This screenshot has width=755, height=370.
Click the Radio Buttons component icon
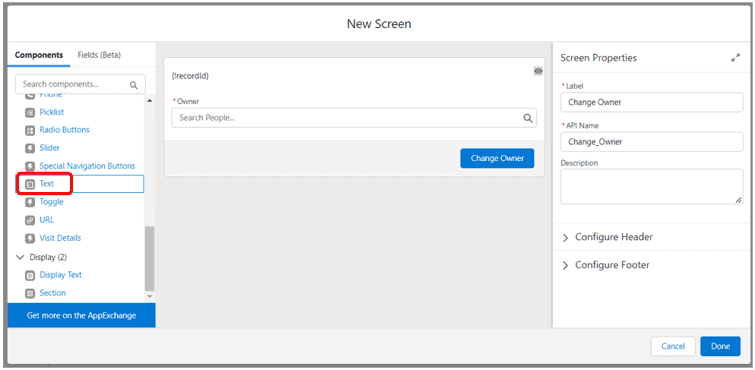[x=30, y=130]
